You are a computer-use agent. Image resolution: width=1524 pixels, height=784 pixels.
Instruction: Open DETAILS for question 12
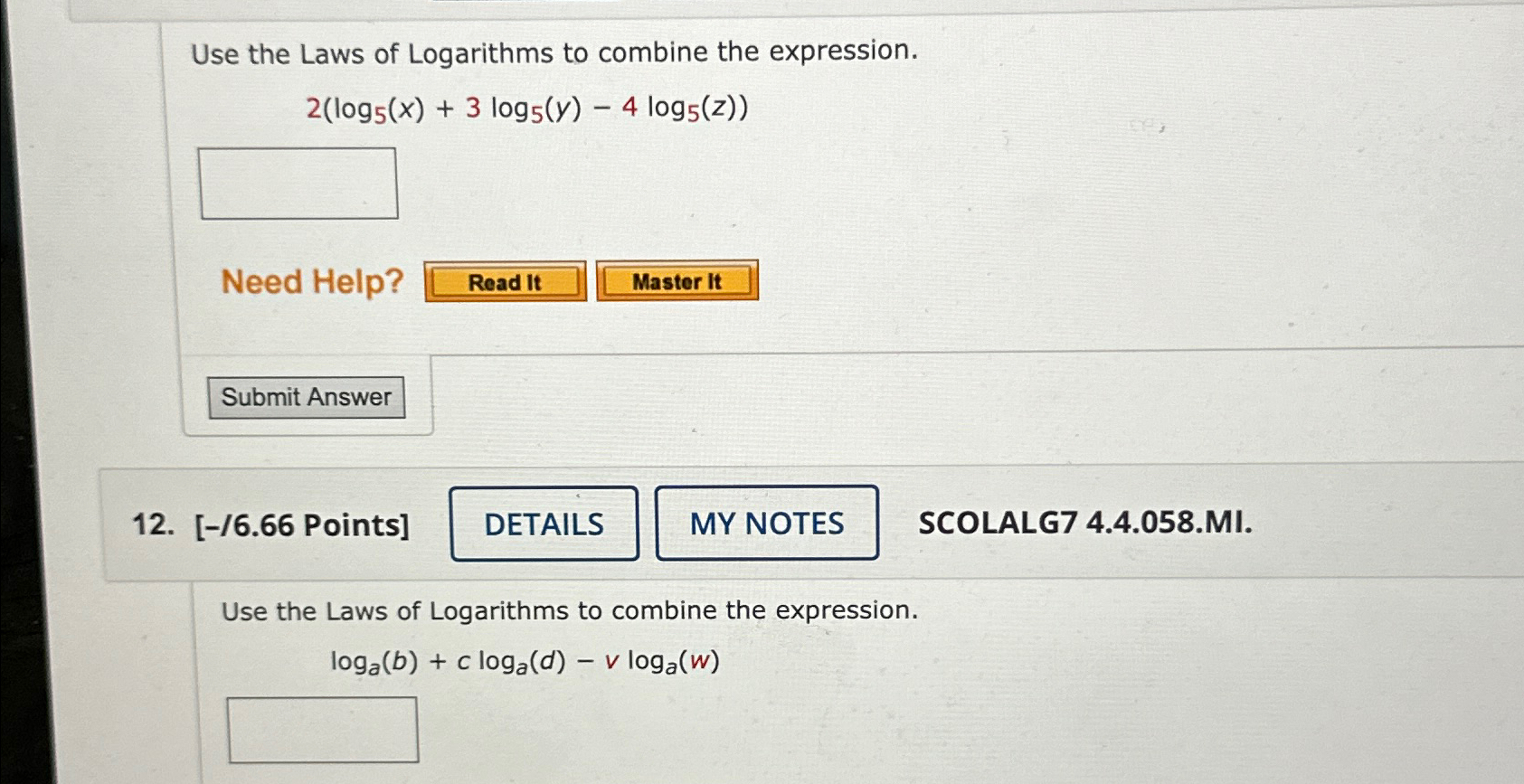(x=544, y=524)
